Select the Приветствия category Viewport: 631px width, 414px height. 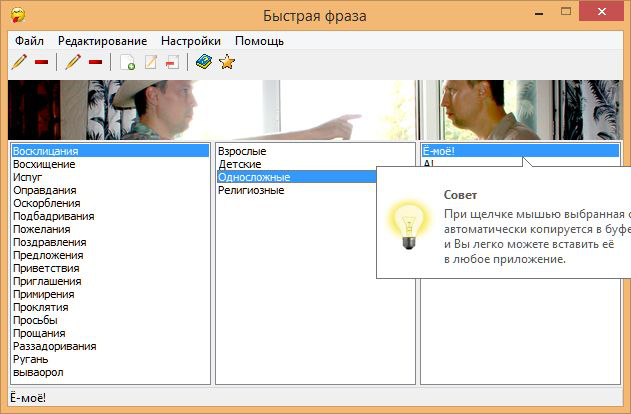(111, 268)
